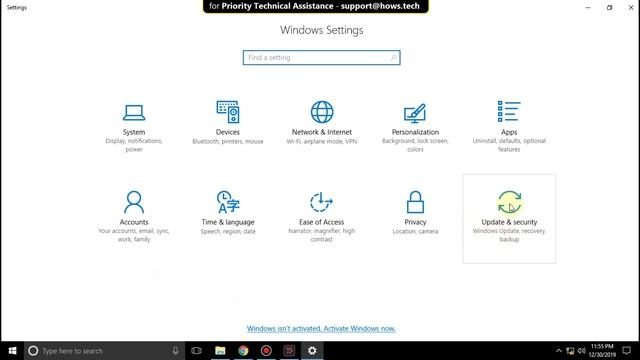Click the Cortana circle icon
This screenshot has width=640, height=360.
(33, 351)
